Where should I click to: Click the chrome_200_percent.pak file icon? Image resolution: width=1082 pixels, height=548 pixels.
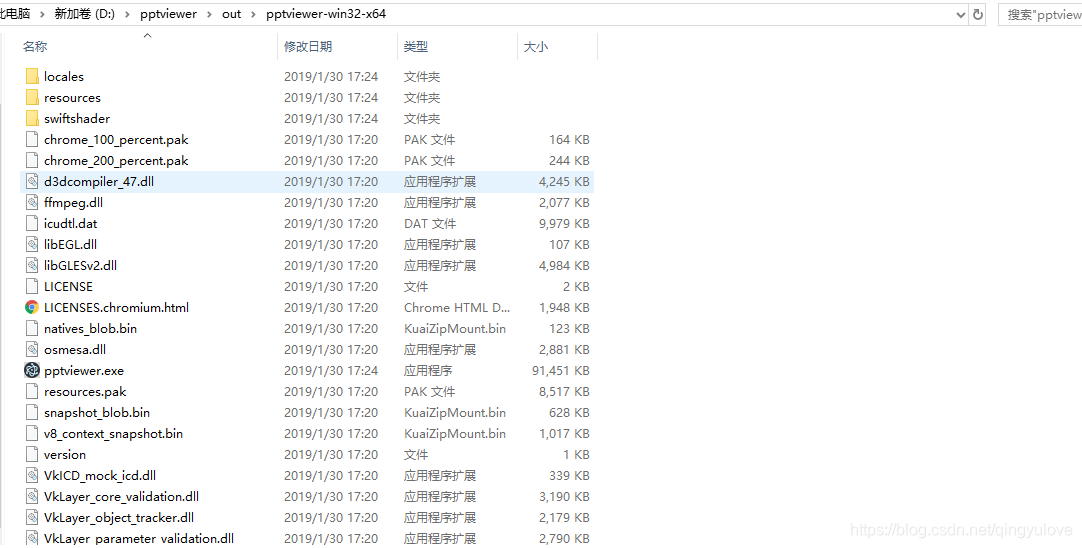(32, 161)
